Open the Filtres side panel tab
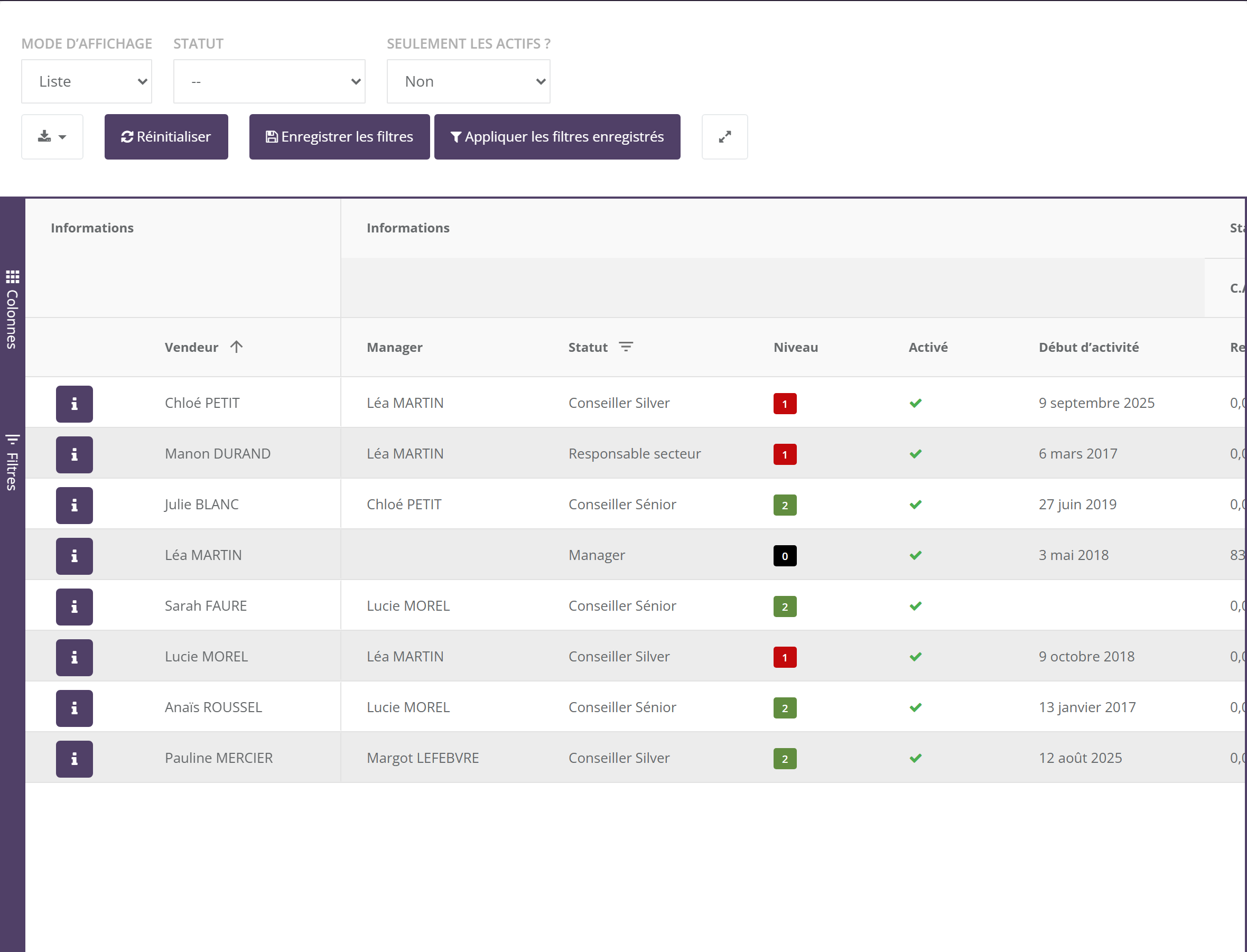Image resolution: width=1247 pixels, height=952 pixels. 13,462
